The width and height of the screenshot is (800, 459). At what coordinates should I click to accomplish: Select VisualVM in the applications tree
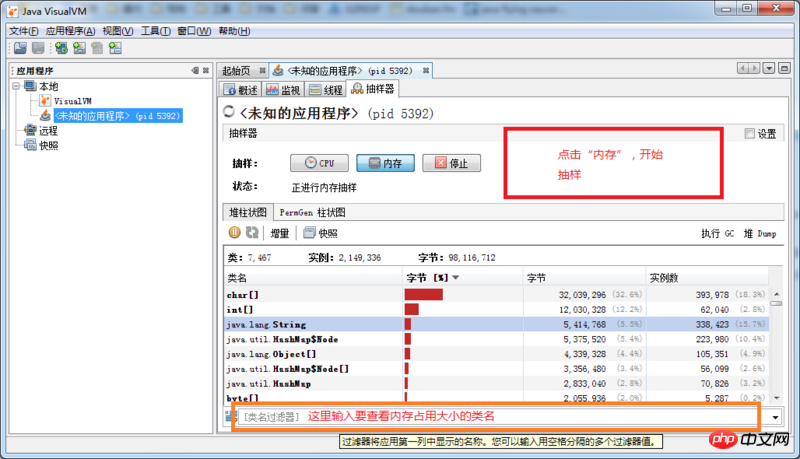[x=72, y=101]
